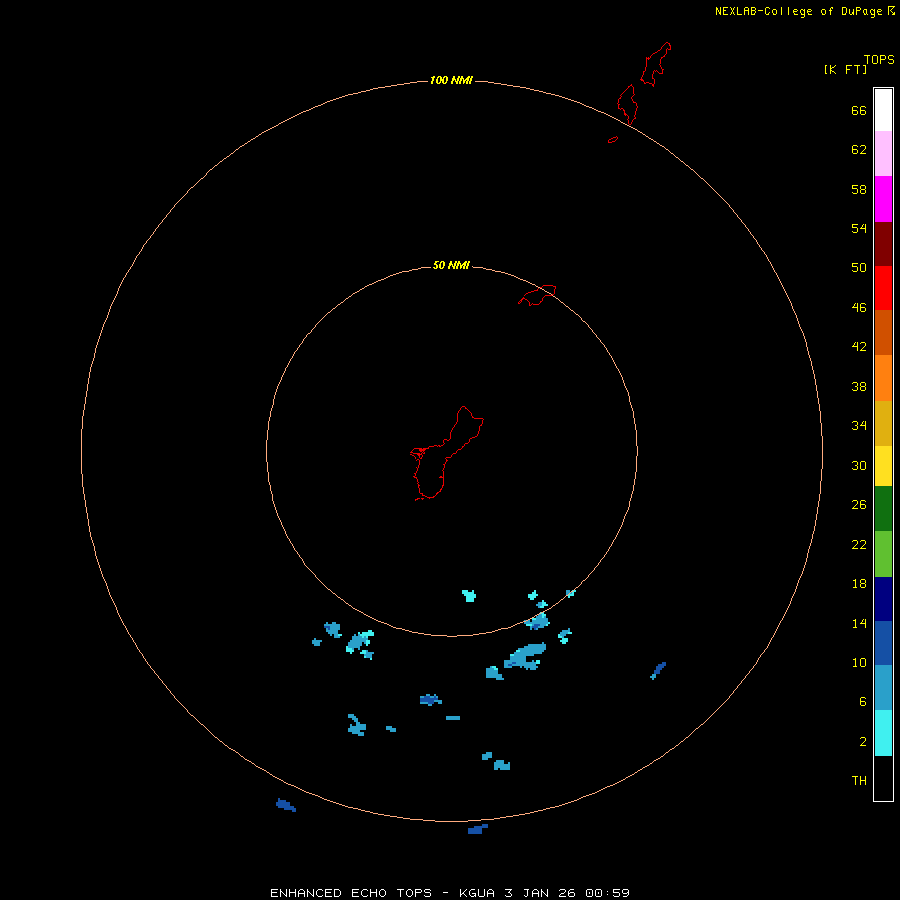Click the black TH threshold swatch

[883, 778]
